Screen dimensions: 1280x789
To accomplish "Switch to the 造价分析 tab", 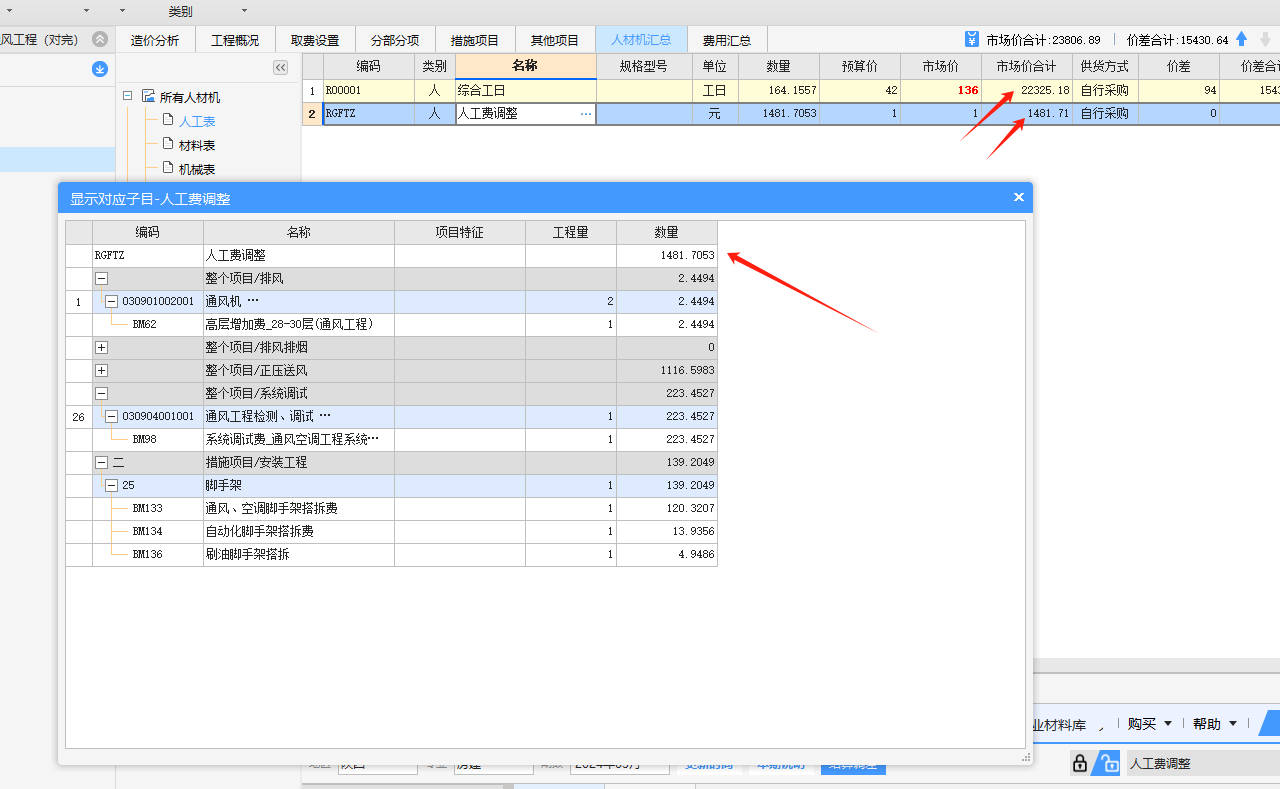I will [x=155, y=40].
